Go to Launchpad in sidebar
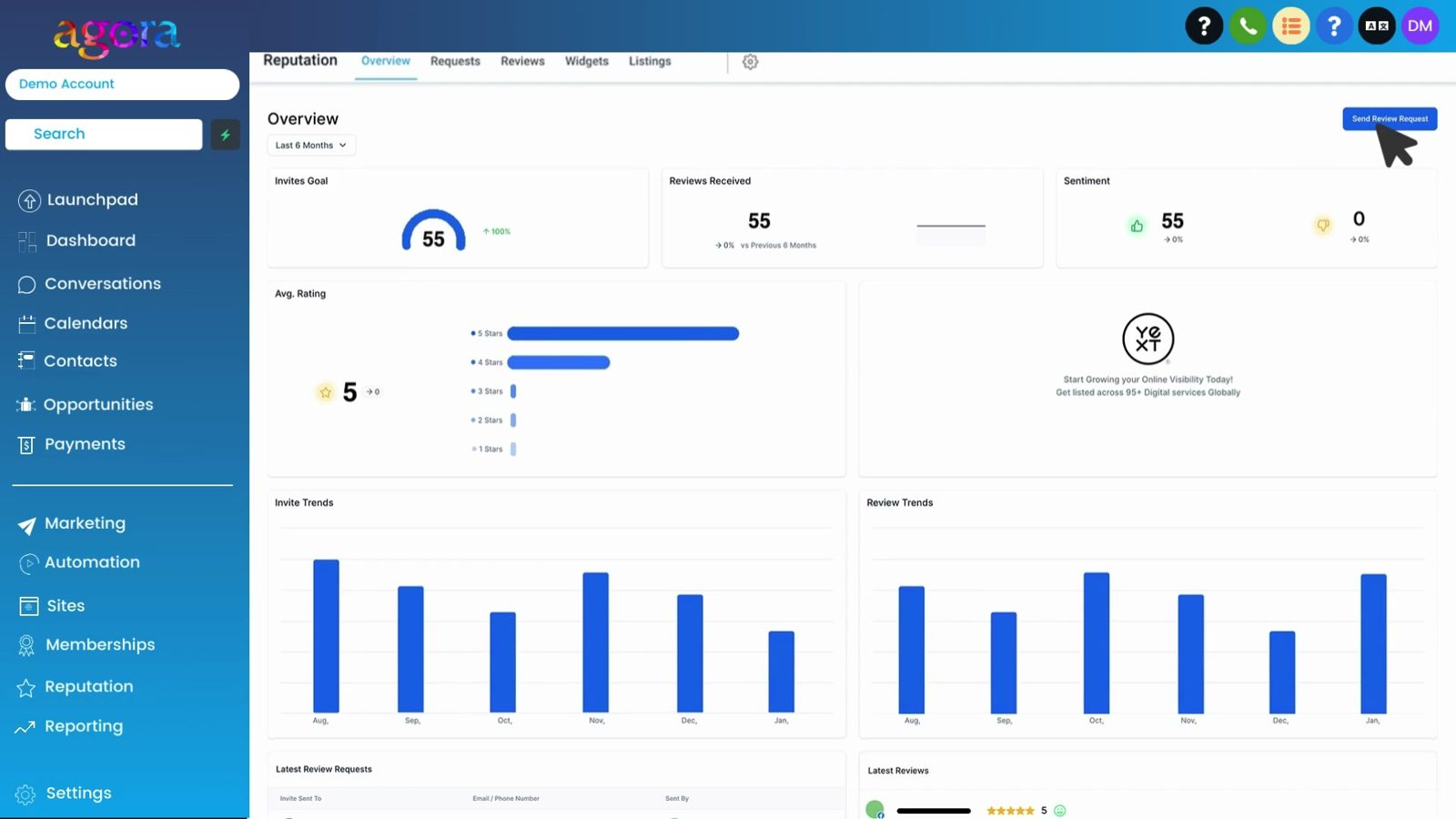The height and width of the screenshot is (819, 1456). coord(78,200)
